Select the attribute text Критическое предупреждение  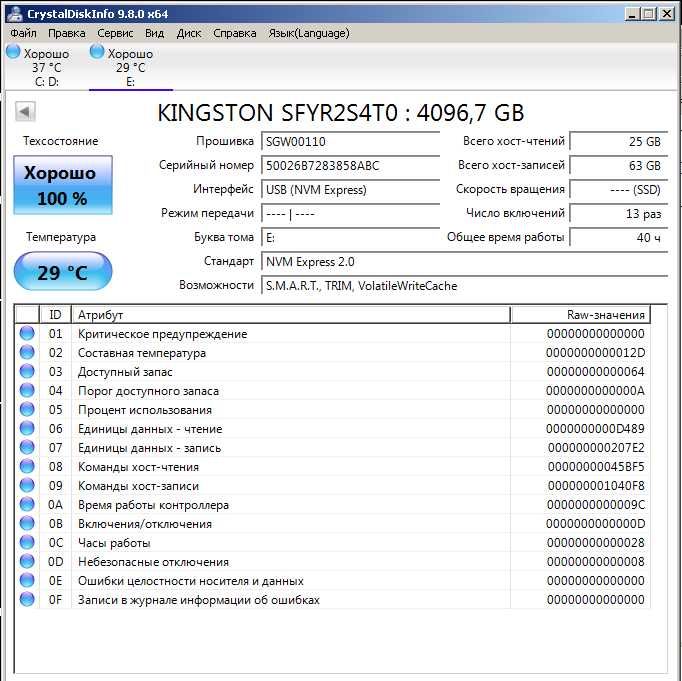pos(163,334)
